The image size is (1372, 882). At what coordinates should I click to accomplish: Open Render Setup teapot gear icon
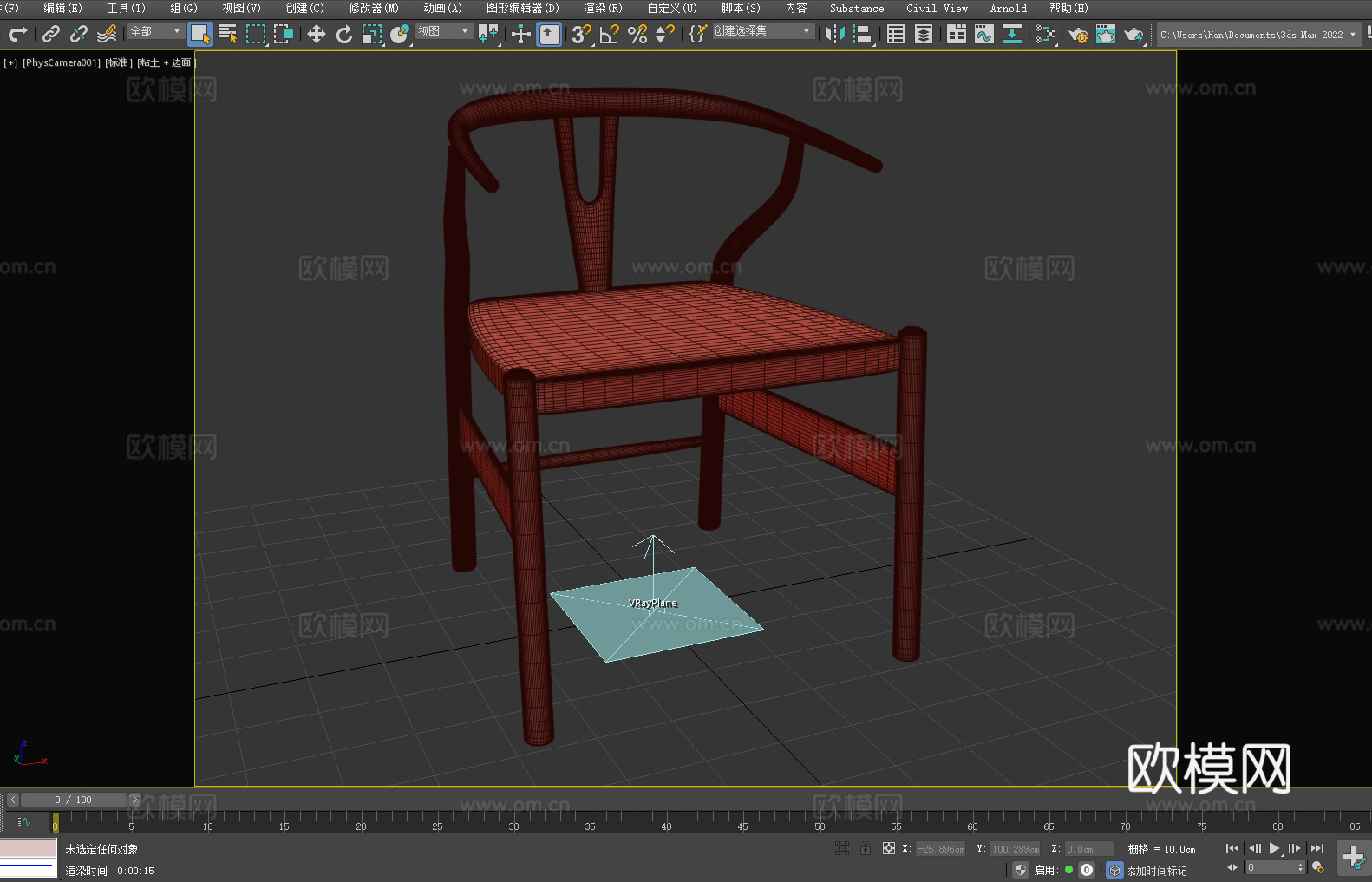[1078, 34]
